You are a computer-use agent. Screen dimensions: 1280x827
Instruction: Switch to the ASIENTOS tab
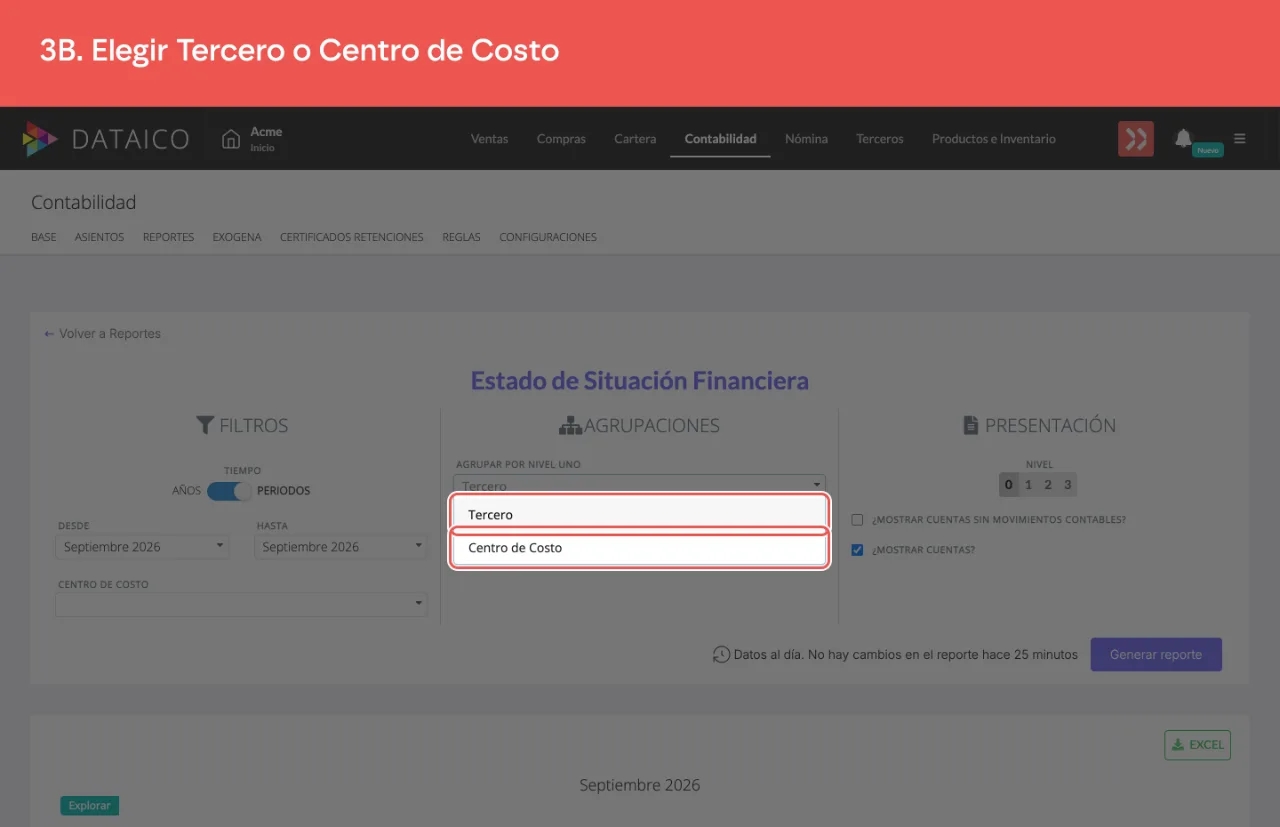[99, 237]
